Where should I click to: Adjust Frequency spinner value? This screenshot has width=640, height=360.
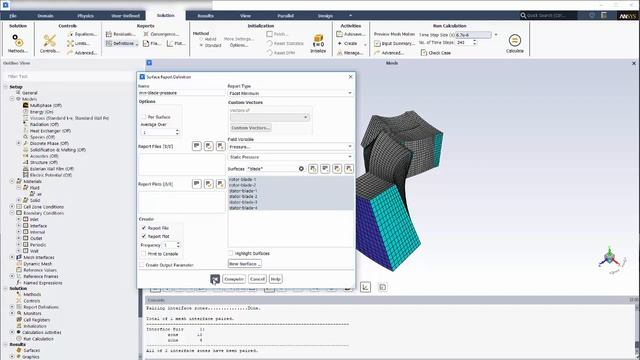coord(178,245)
